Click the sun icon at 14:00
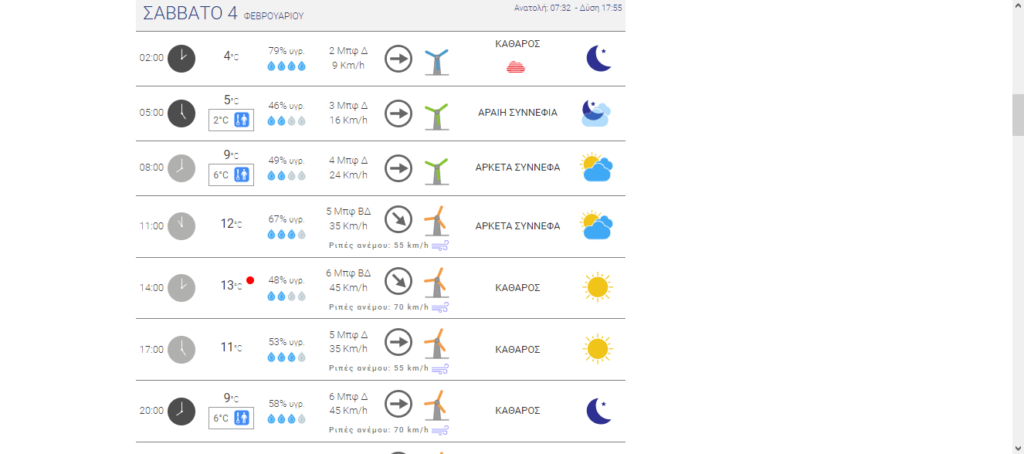 [597, 288]
